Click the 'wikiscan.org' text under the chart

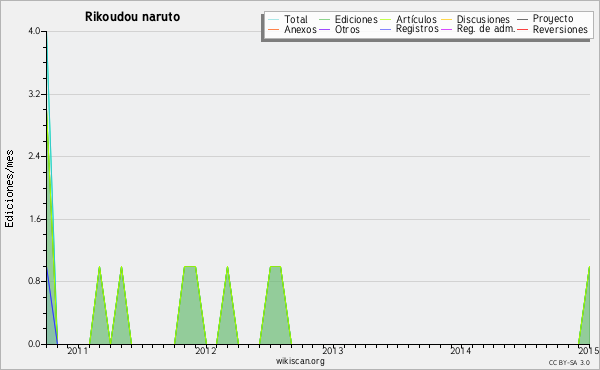[300, 361]
